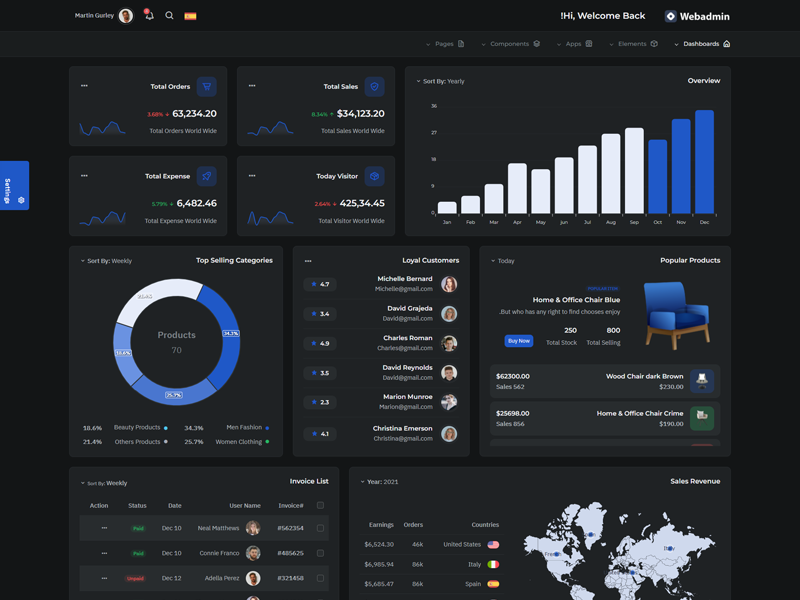Open the Dashboards menu

click(702, 44)
